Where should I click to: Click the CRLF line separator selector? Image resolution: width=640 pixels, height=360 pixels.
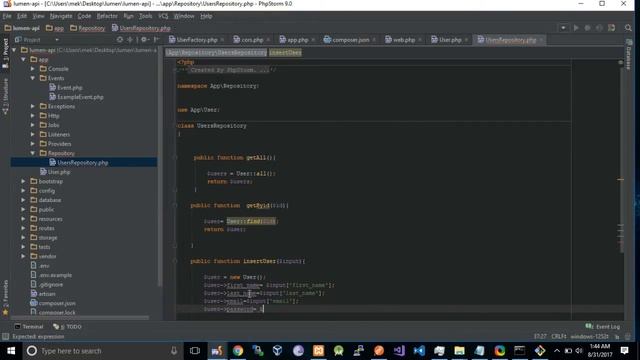(x=559, y=337)
